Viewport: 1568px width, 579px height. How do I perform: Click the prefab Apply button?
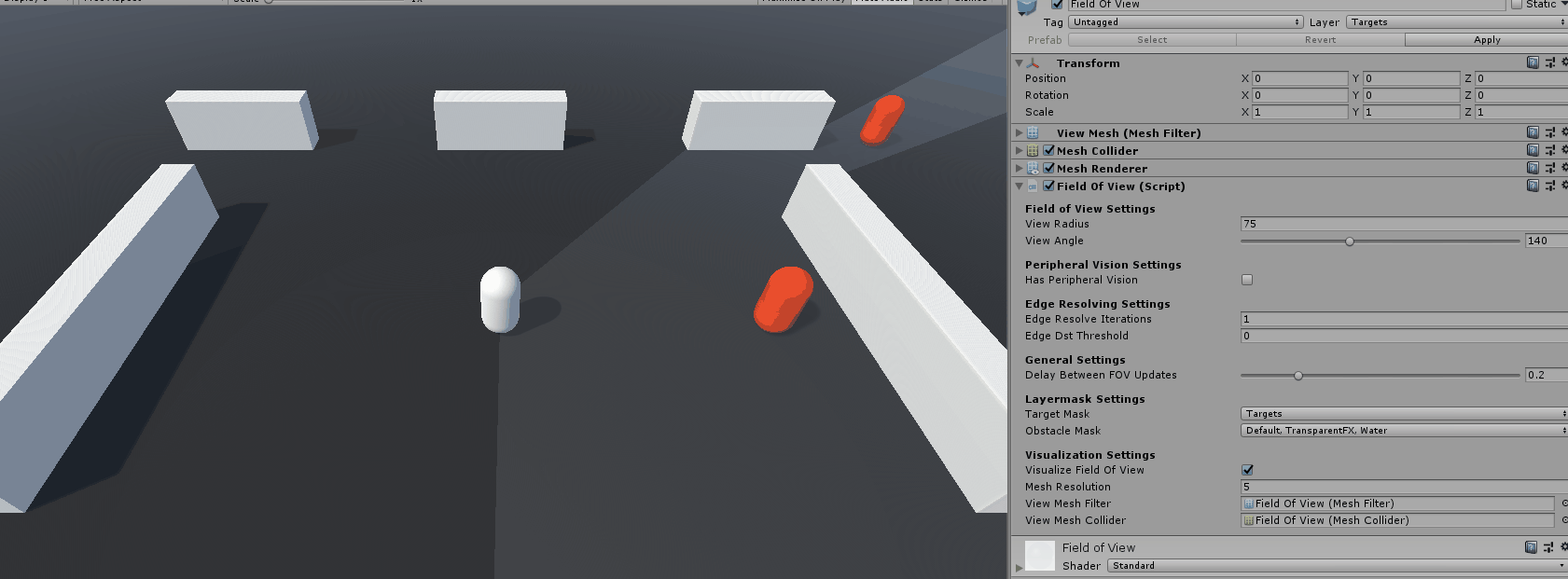point(1487,40)
